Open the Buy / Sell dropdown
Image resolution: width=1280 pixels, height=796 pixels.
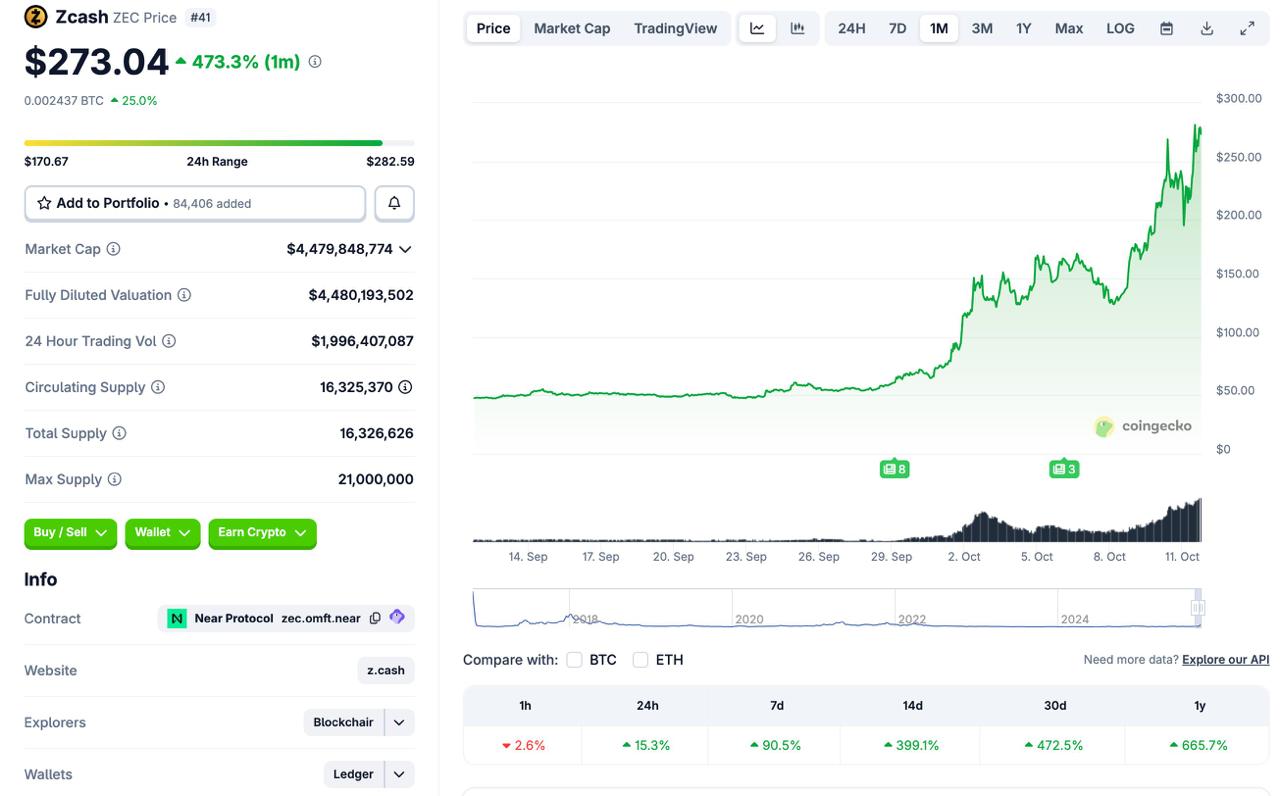click(x=70, y=533)
